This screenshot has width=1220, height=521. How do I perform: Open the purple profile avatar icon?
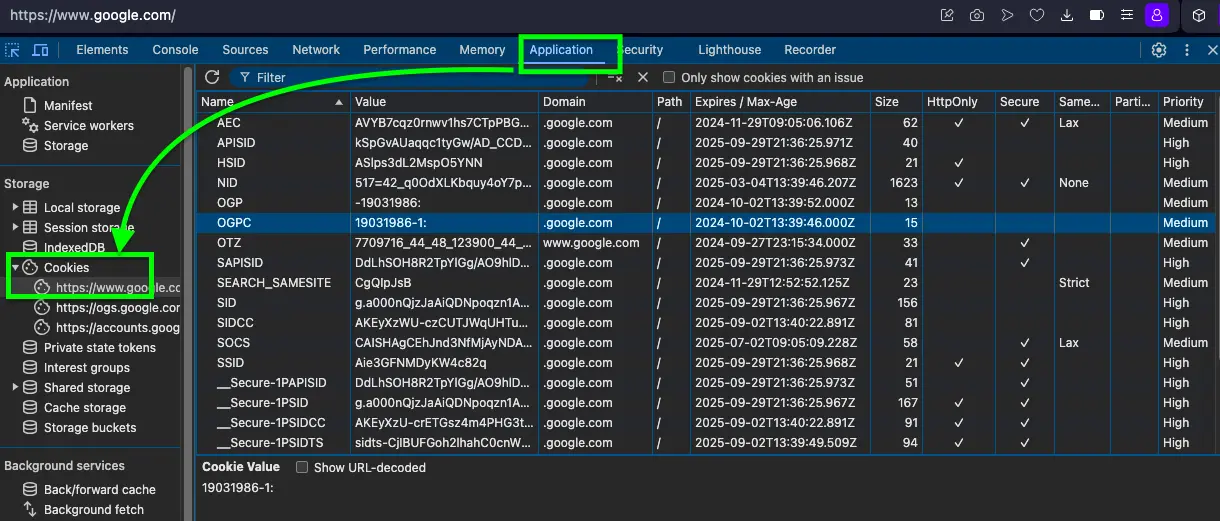1157,15
